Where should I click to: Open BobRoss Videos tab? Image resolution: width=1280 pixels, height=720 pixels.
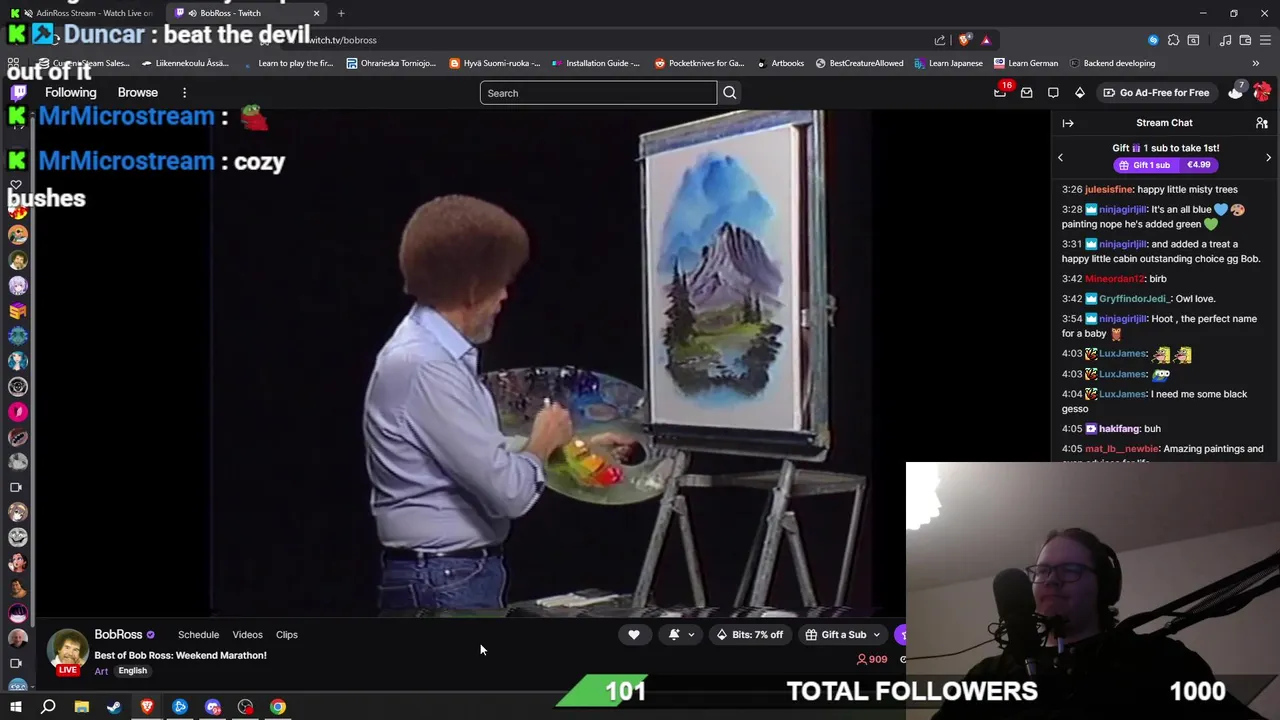click(247, 634)
